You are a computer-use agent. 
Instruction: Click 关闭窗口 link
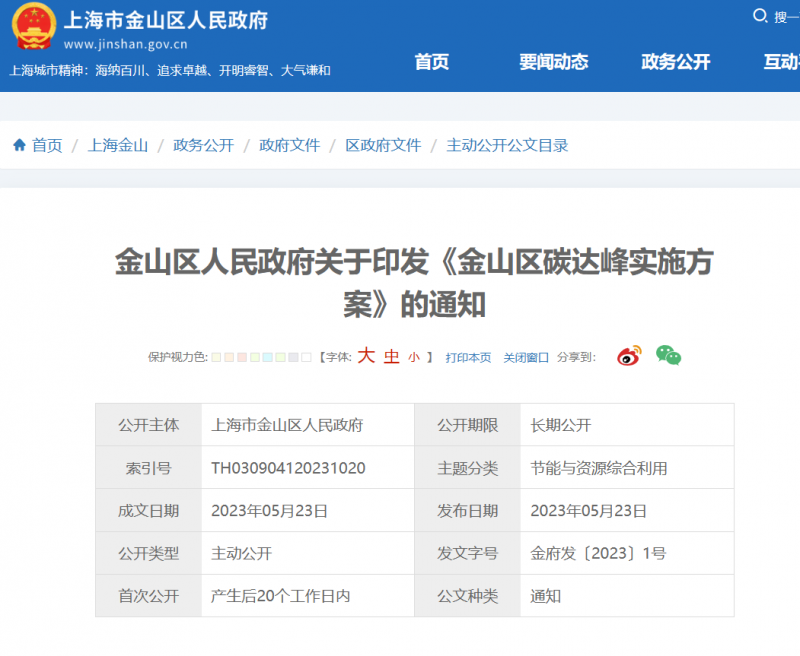point(526,358)
